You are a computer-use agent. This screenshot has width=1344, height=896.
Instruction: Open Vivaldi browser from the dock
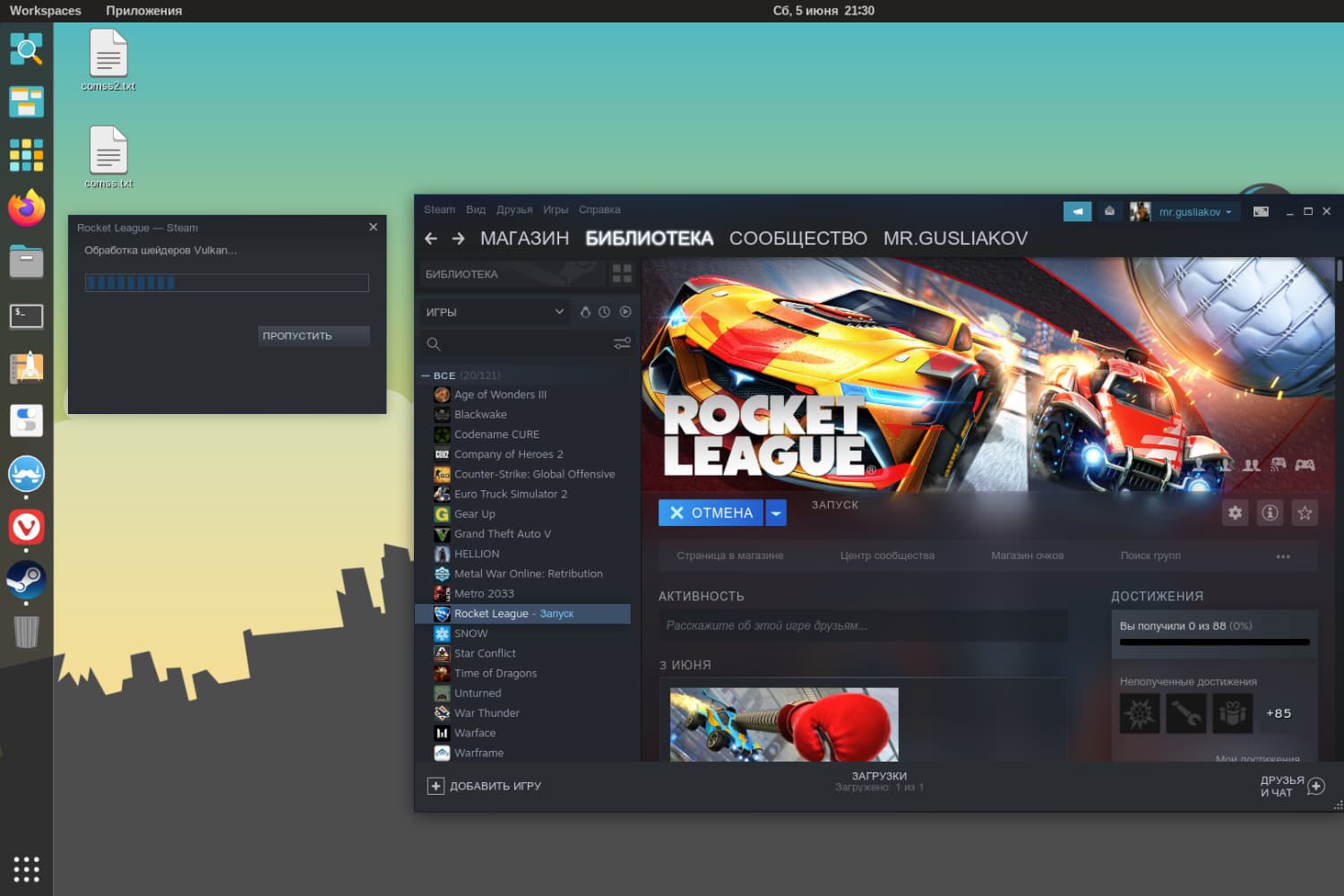[x=26, y=527]
